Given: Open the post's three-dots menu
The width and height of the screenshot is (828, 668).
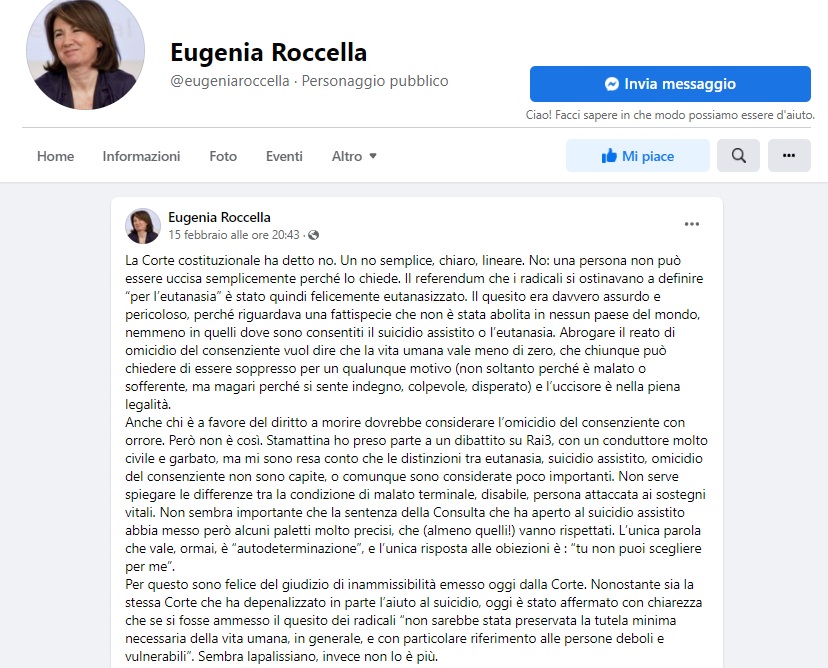Looking at the screenshot, I should coord(692,224).
